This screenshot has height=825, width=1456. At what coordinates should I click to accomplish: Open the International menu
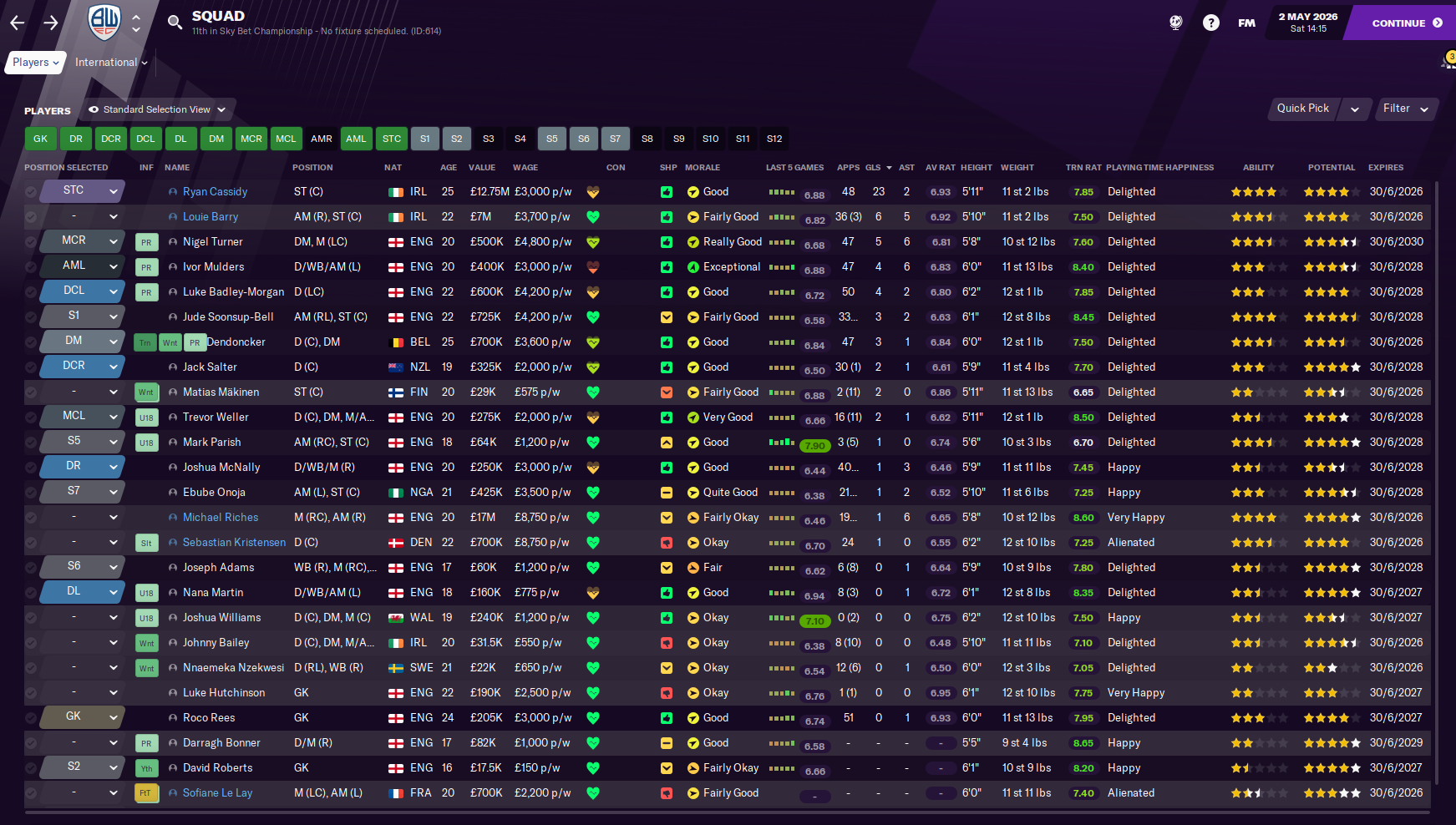(x=111, y=63)
